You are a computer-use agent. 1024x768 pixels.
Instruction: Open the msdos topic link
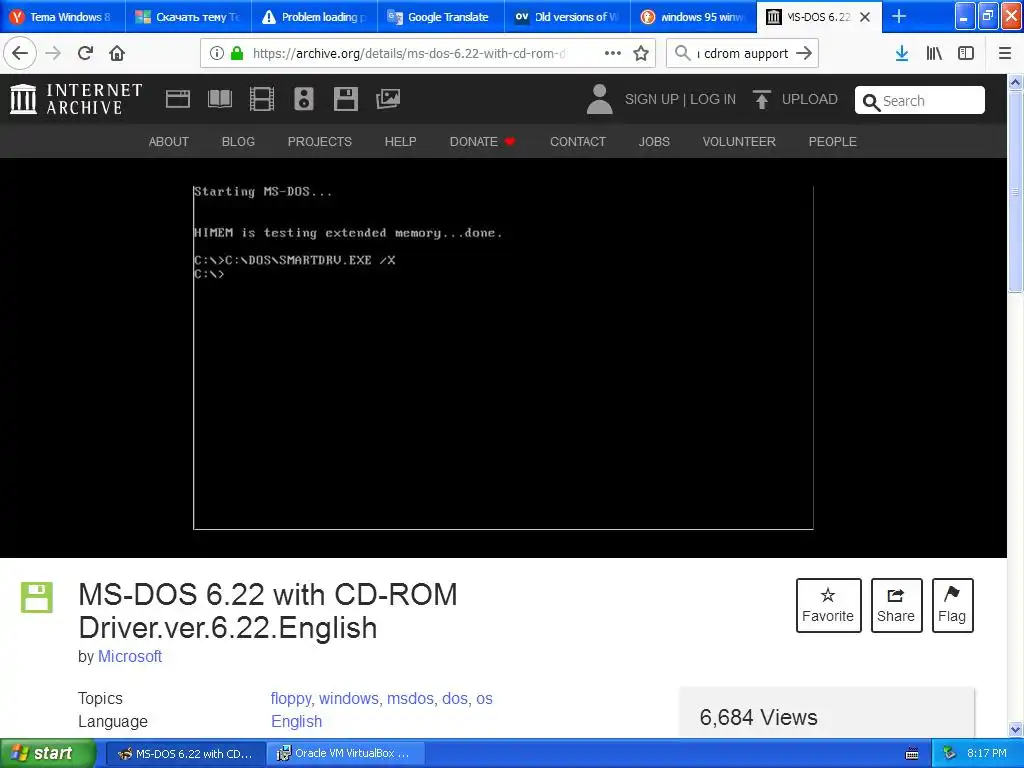coord(410,698)
